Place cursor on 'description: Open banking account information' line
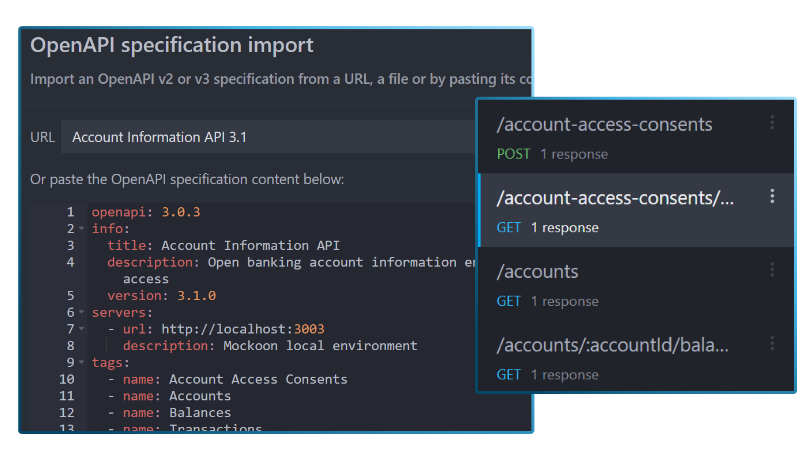 coord(291,262)
